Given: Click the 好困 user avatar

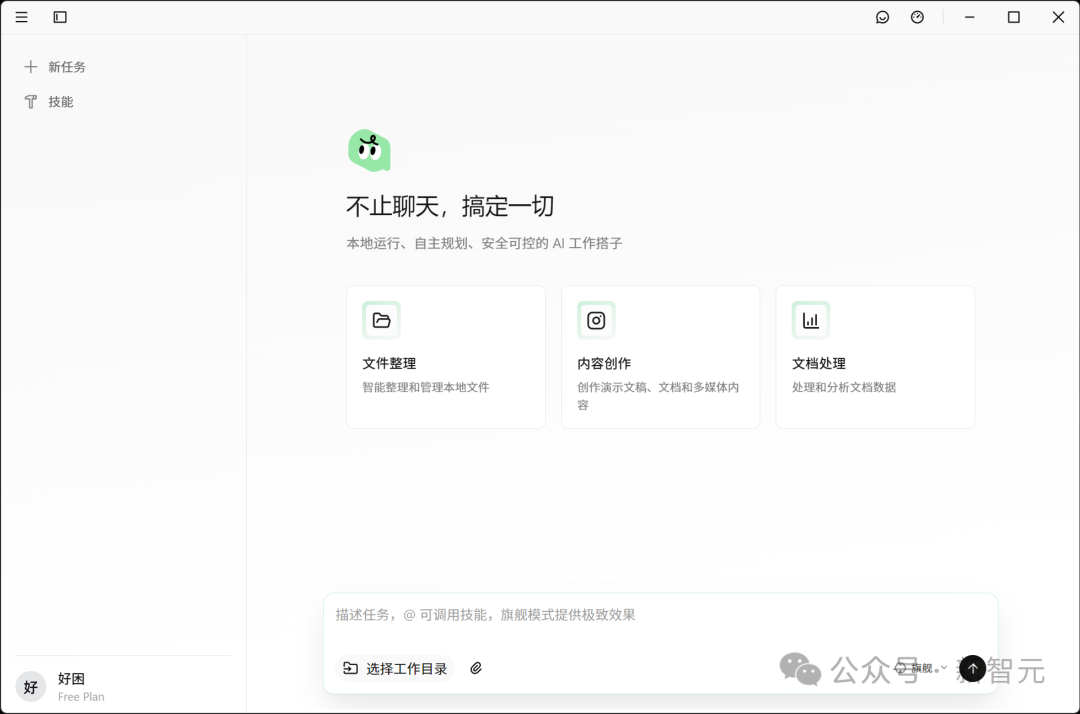Looking at the screenshot, I should 30,687.
